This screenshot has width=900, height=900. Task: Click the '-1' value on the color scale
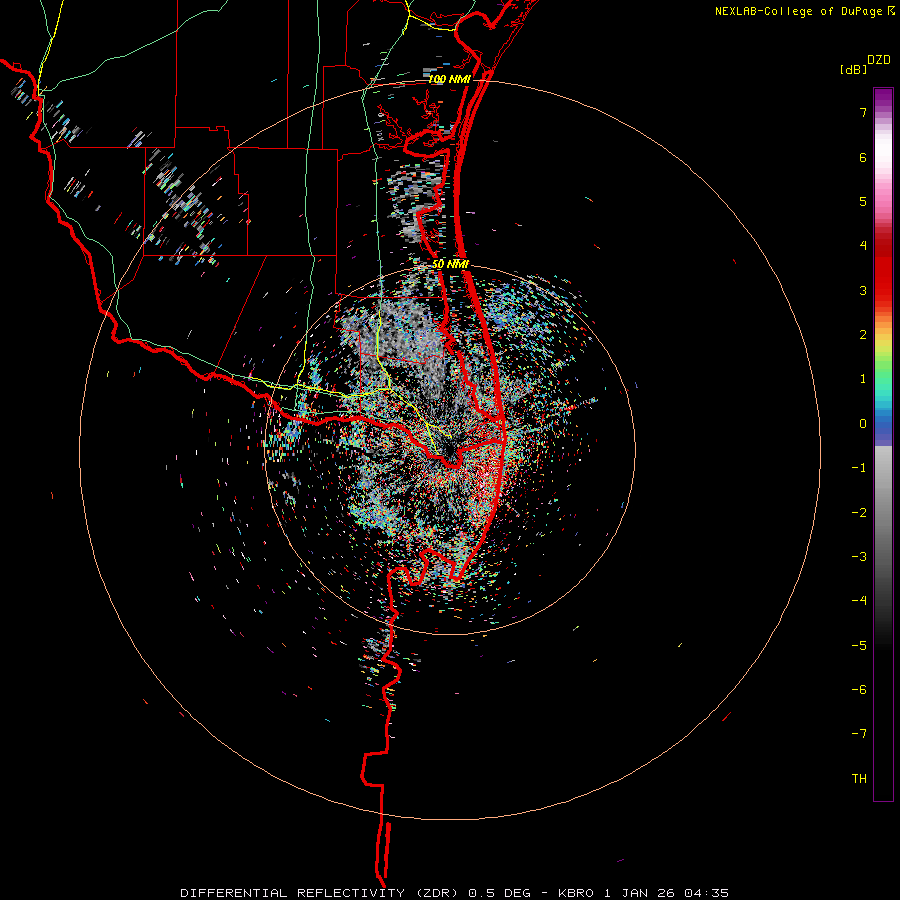(x=859, y=468)
